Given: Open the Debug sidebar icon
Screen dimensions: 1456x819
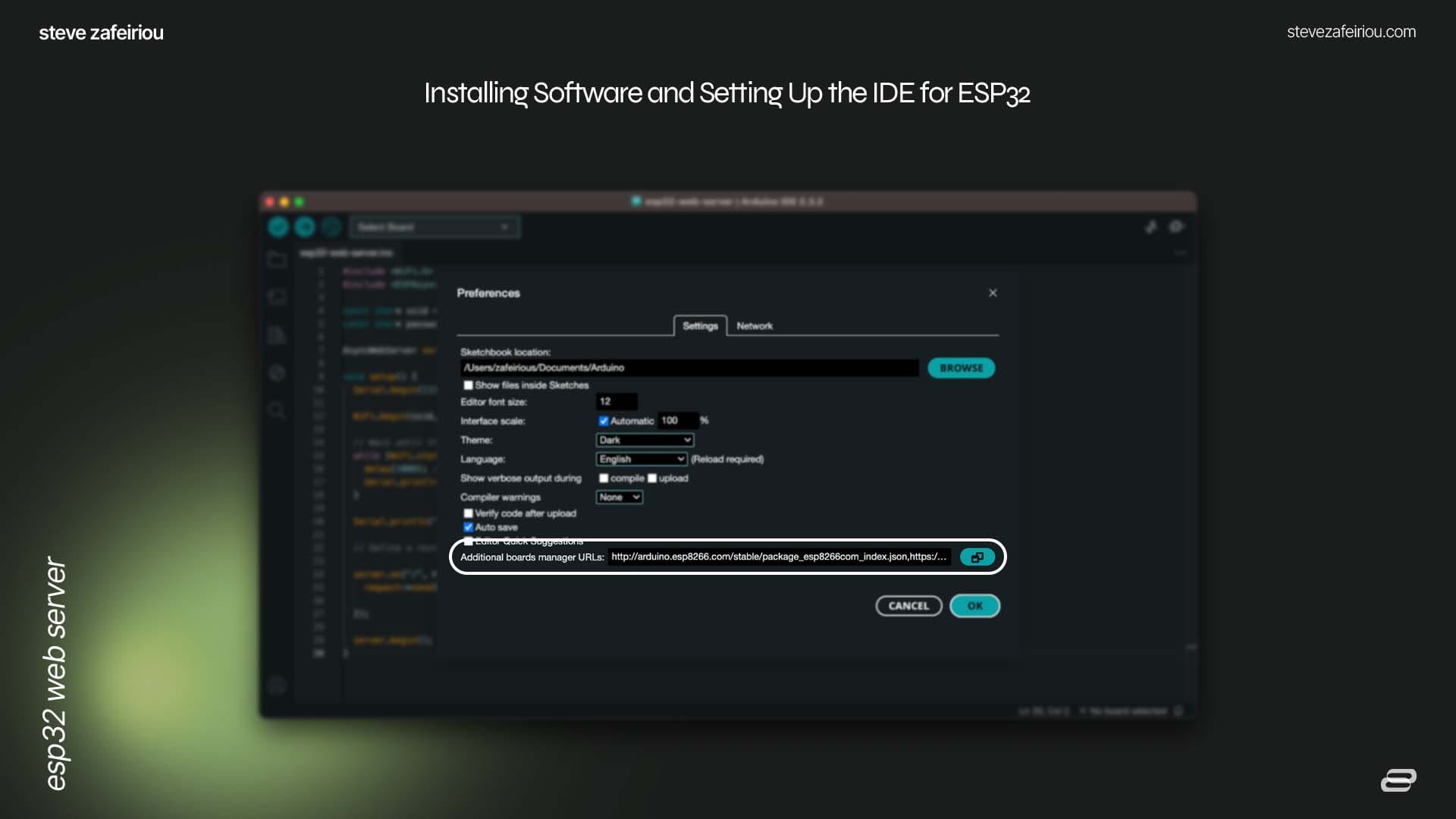Looking at the screenshot, I should click(x=277, y=372).
